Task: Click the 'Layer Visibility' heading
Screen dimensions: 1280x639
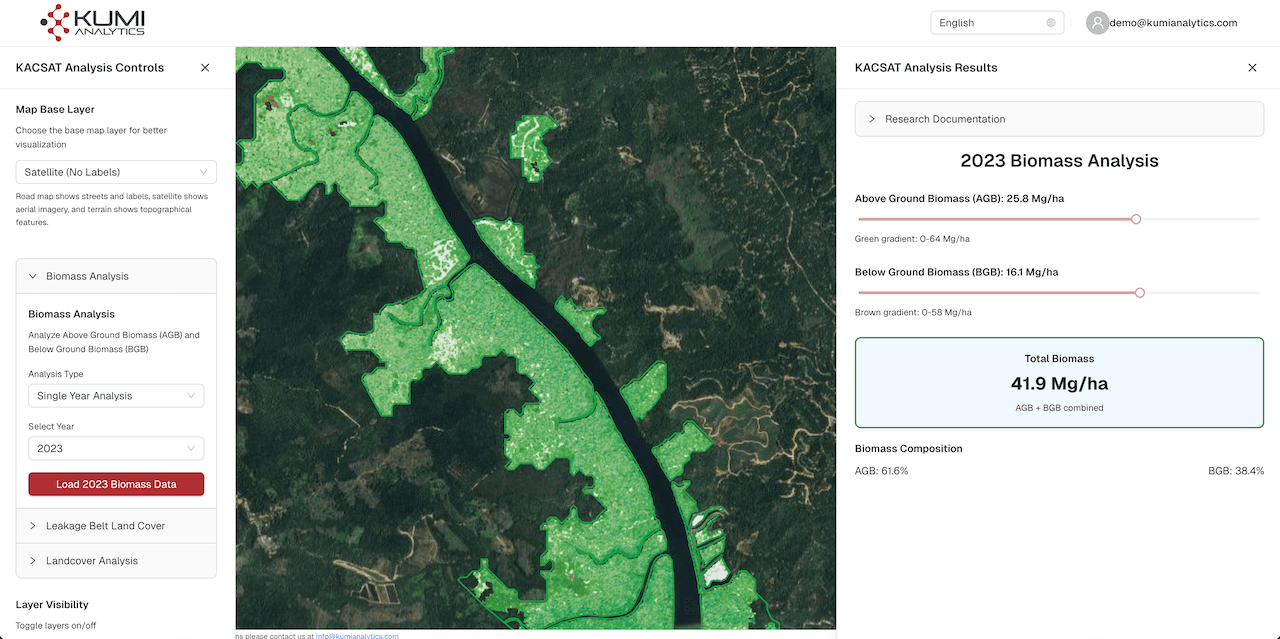Action: [x=52, y=605]
